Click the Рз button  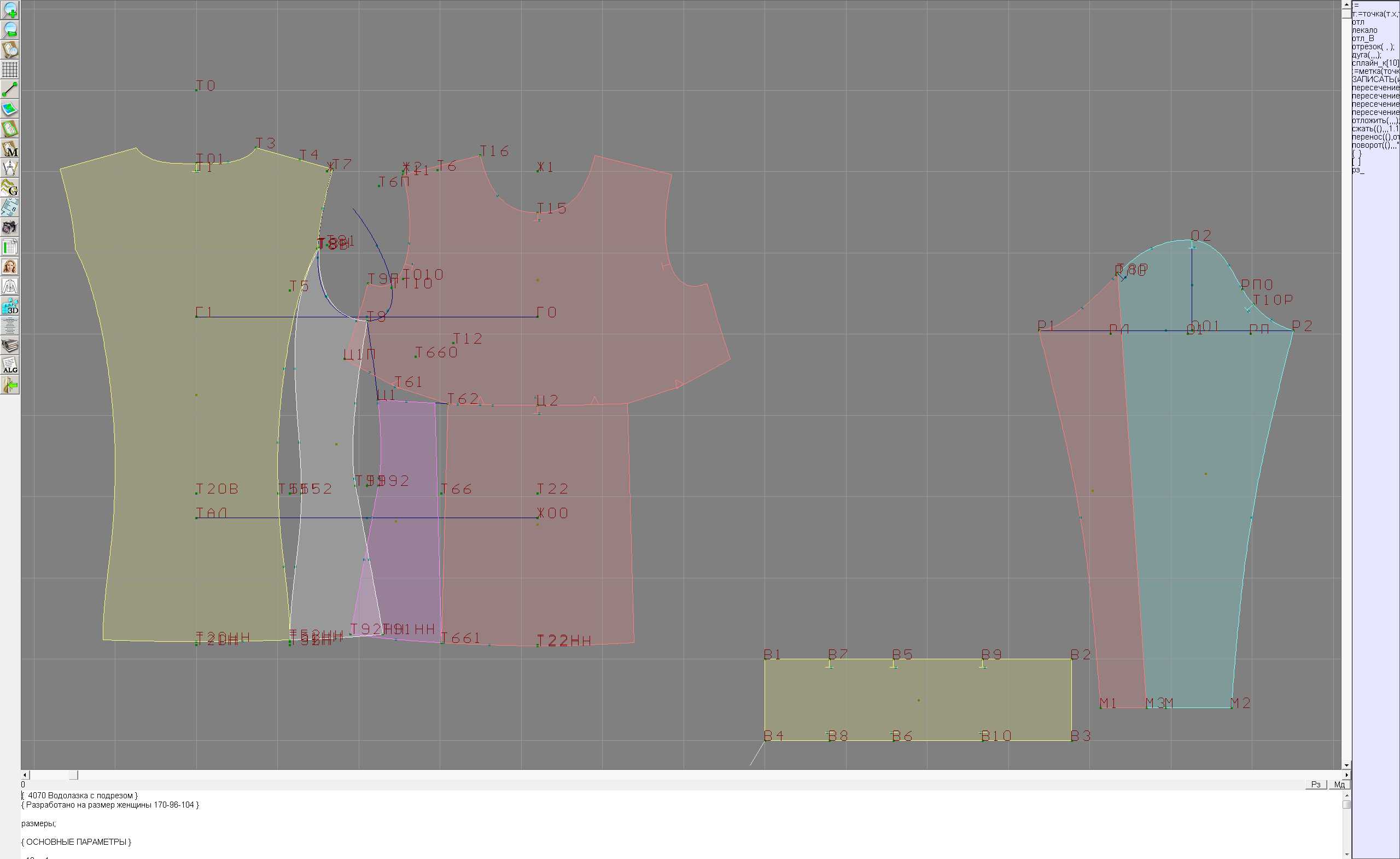click(x=1316, y=785)
